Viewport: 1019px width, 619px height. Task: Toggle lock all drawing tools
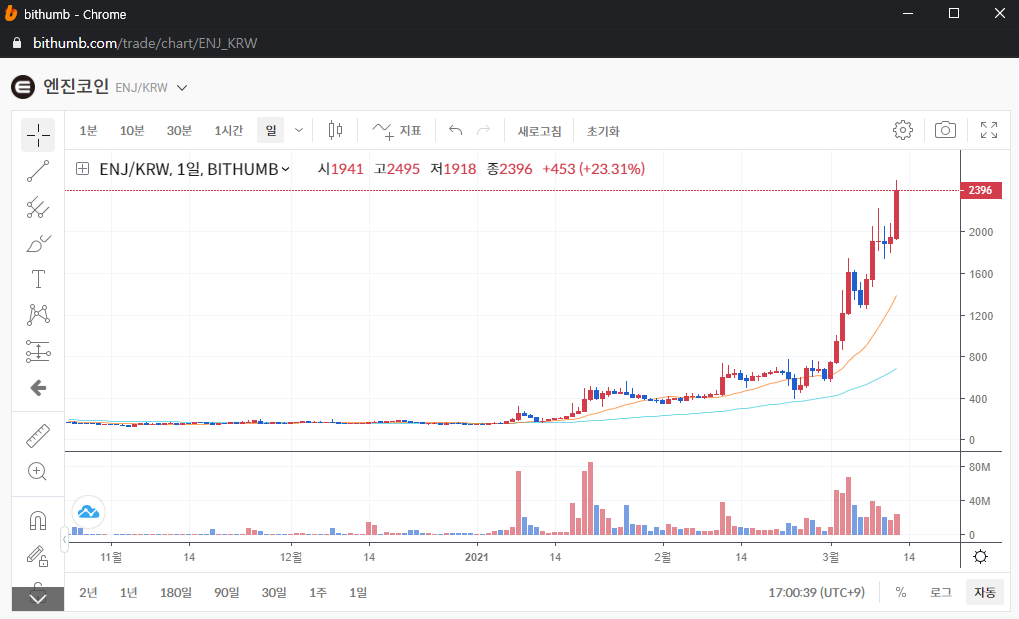click(x=38, y=556)
